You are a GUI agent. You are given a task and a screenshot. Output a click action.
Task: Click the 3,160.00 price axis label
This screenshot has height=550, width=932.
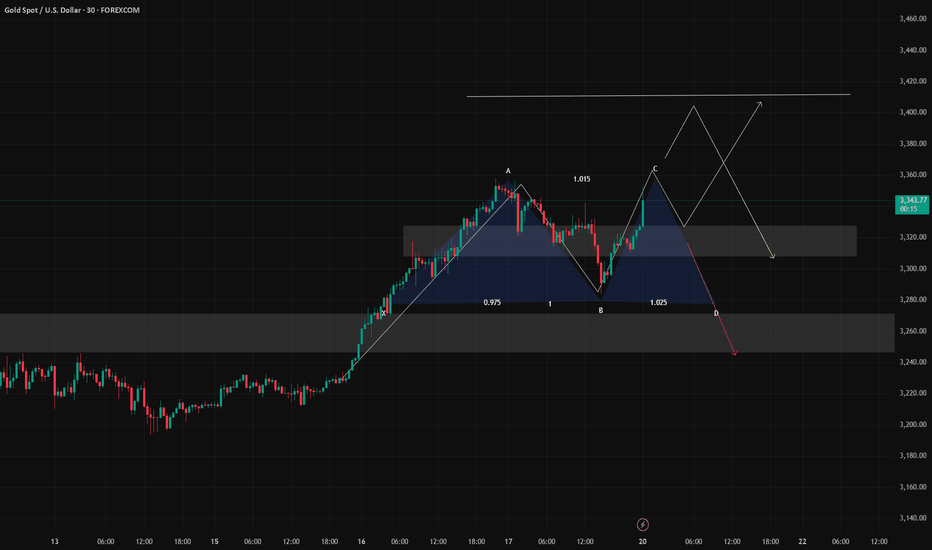[912, 486]
